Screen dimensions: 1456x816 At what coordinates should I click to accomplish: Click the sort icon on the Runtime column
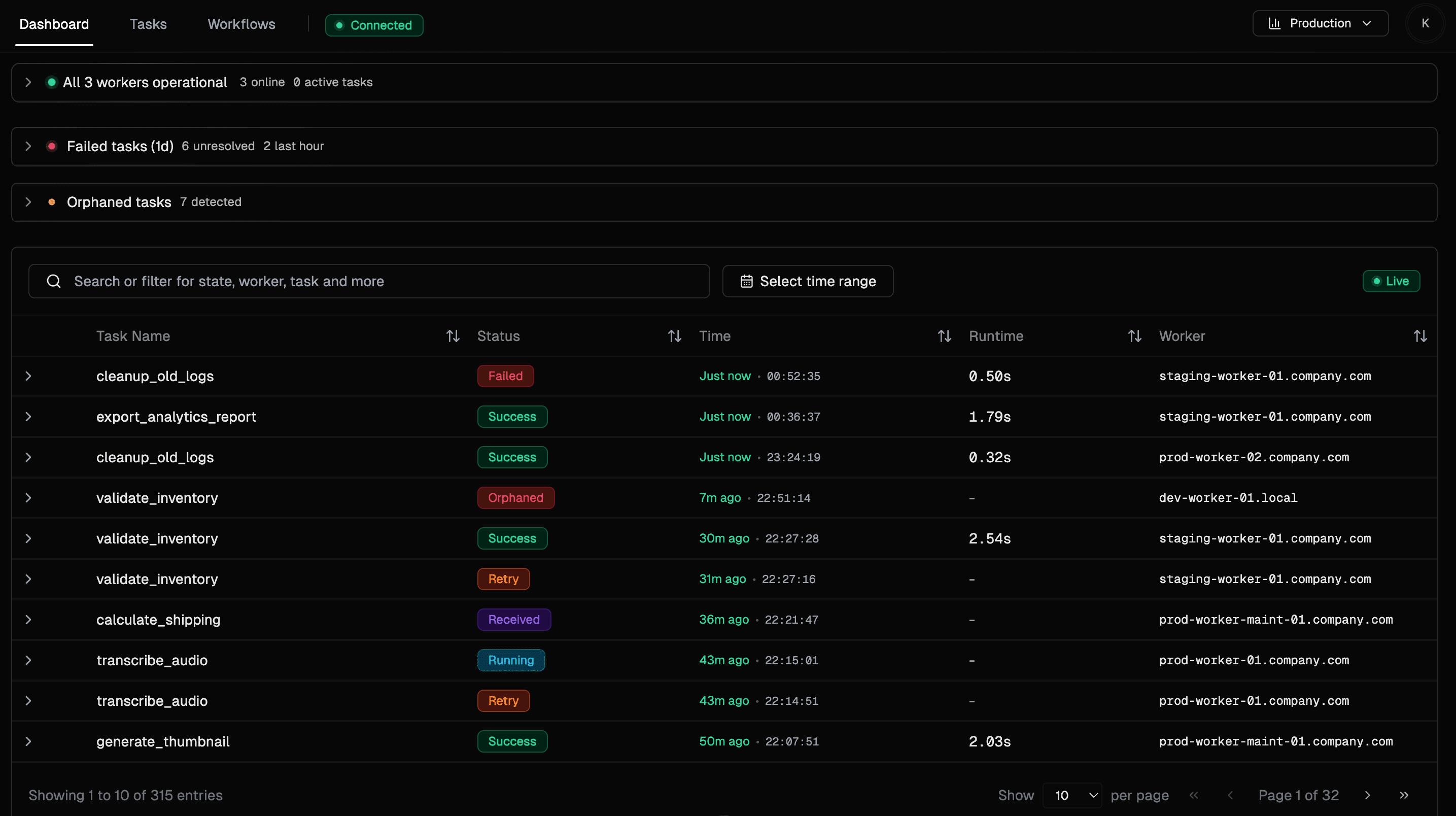tap(1135, 335)
